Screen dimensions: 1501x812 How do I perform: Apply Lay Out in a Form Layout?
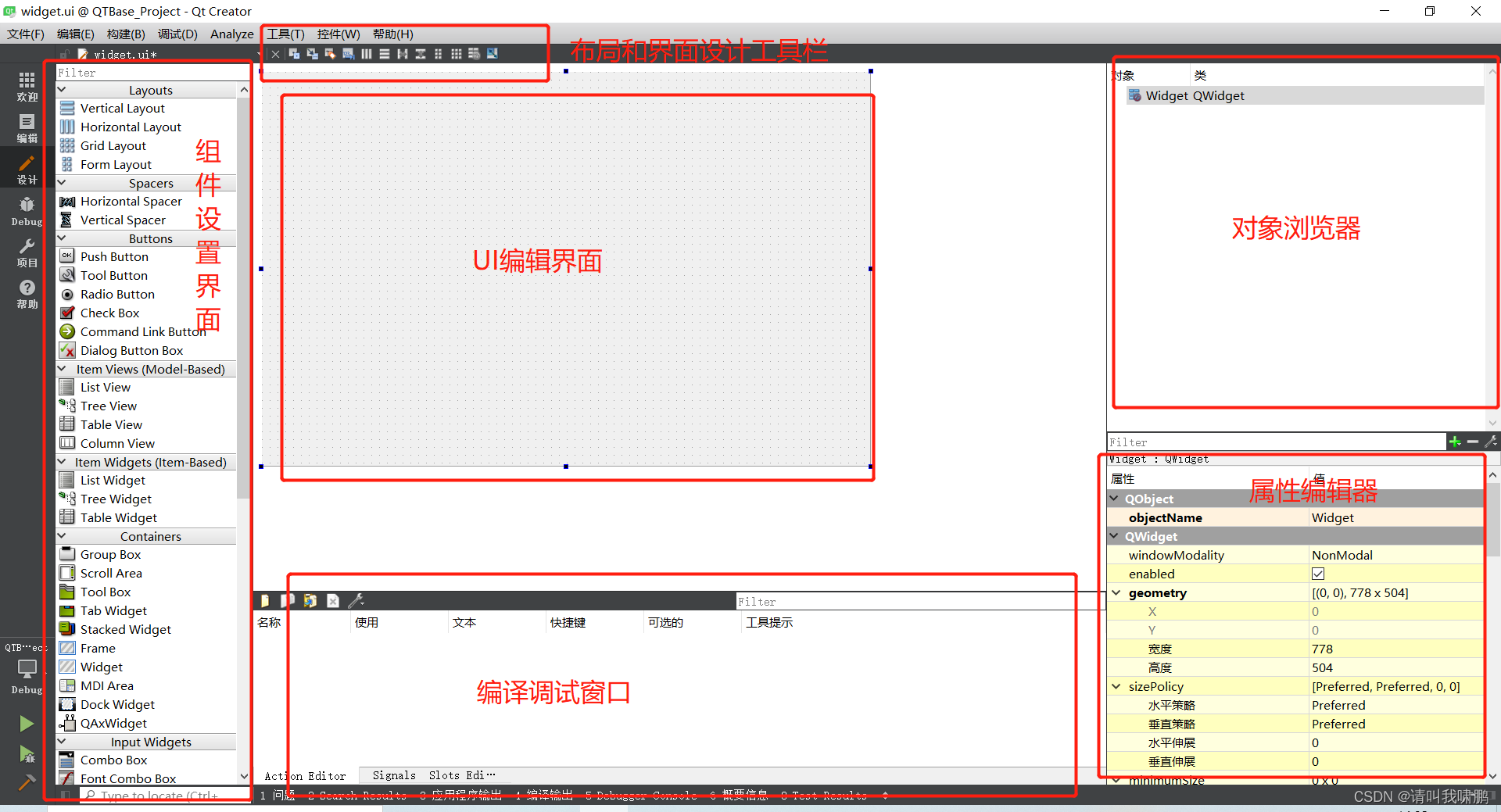[438, 54]
